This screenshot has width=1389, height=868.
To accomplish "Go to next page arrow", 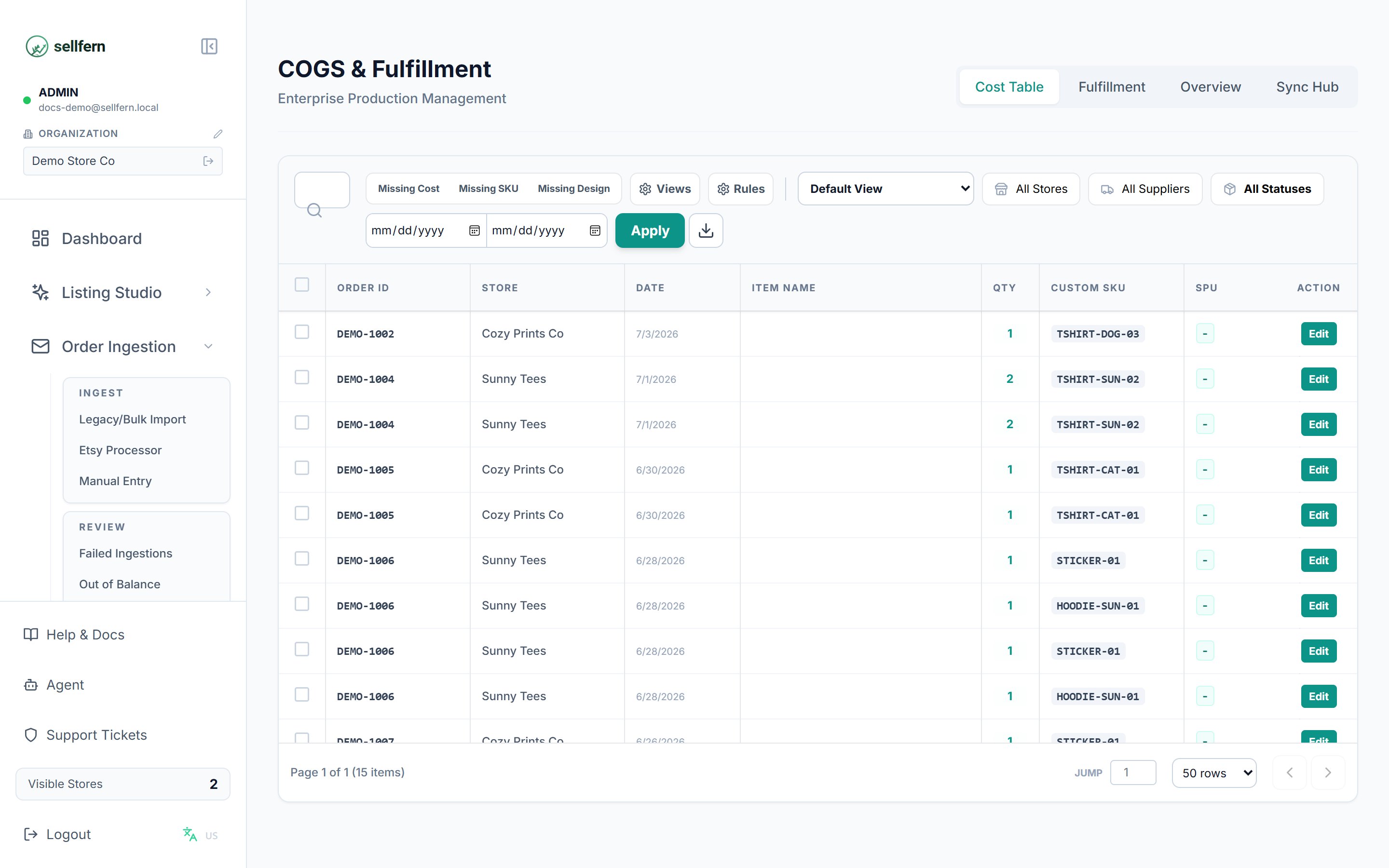I will coord(1328,773).
